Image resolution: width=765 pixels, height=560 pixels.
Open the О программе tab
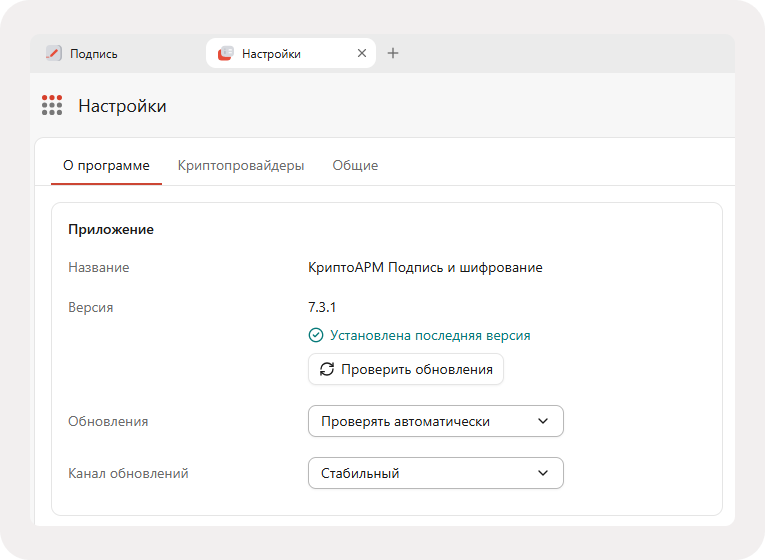(106, 165)
